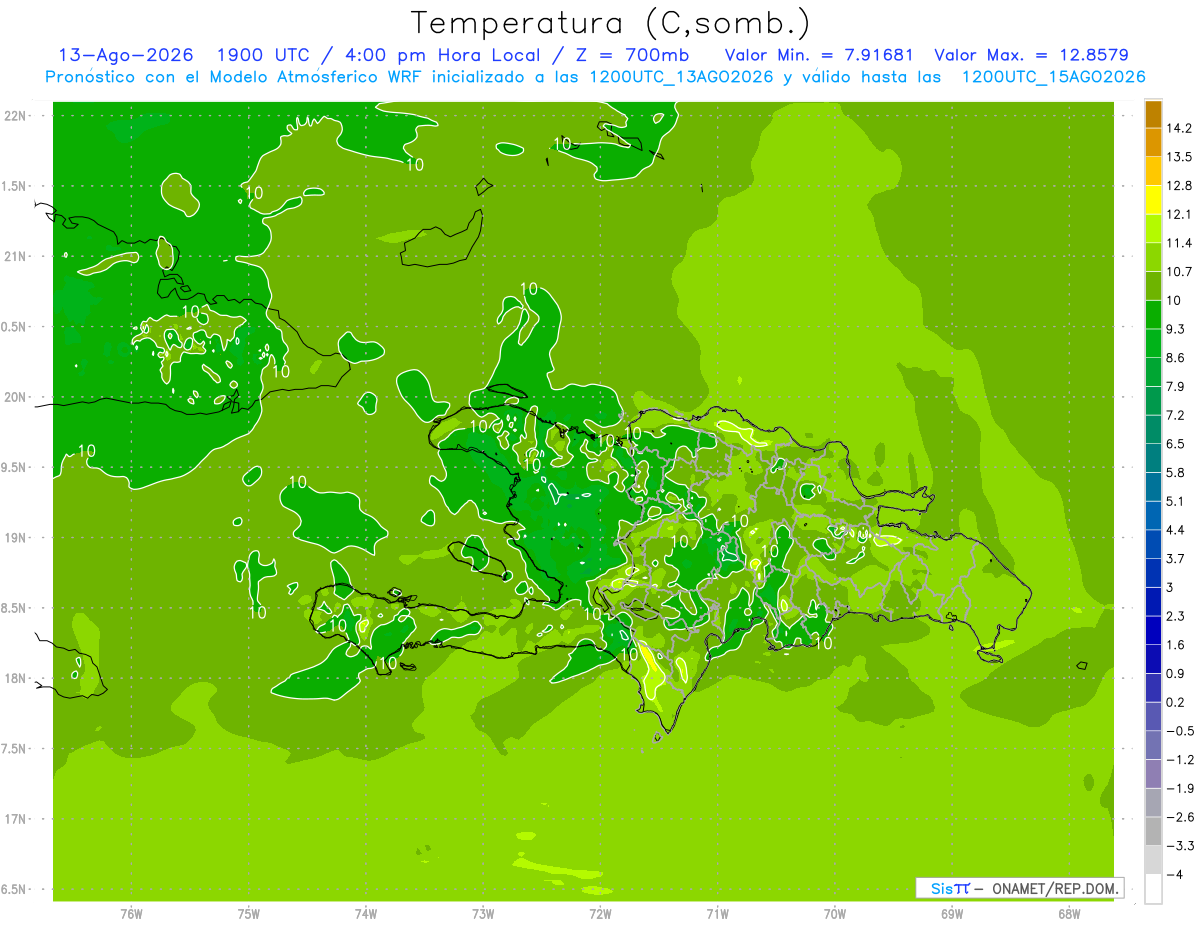Click the "17N" latitude axis label

(x=16, y=819)
